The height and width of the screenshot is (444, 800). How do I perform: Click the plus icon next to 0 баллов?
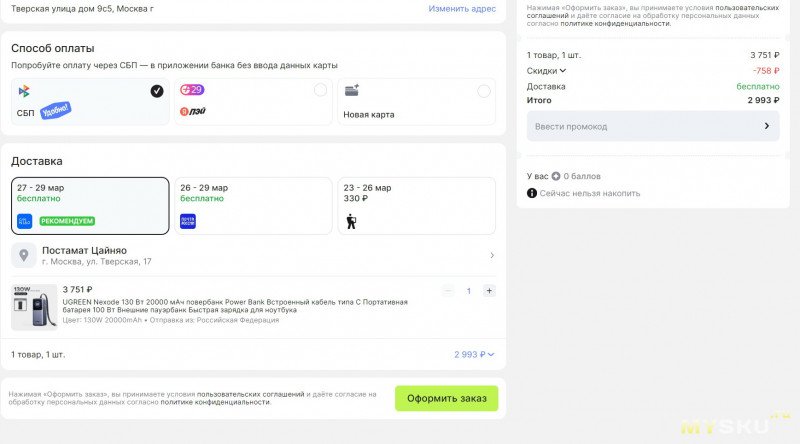pos(556,176)
